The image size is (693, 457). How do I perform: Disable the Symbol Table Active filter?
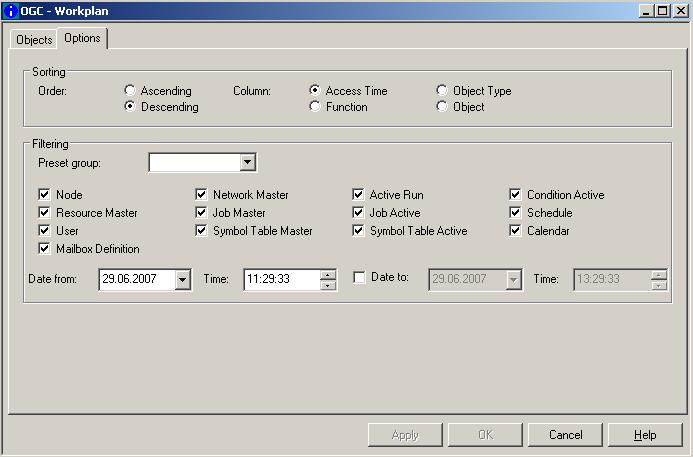click(358, 231)
